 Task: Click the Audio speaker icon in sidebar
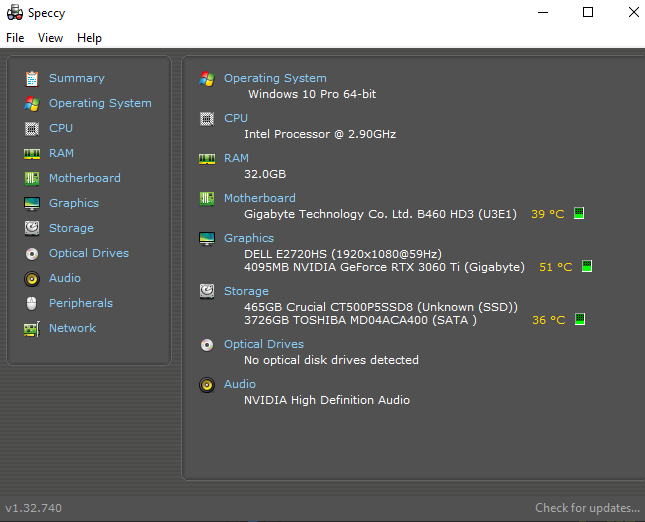pos(32,279)
